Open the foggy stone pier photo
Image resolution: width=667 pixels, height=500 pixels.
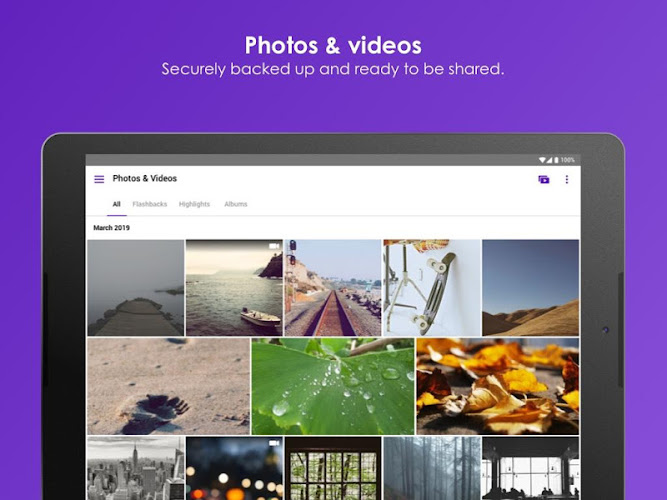[136, 288]
